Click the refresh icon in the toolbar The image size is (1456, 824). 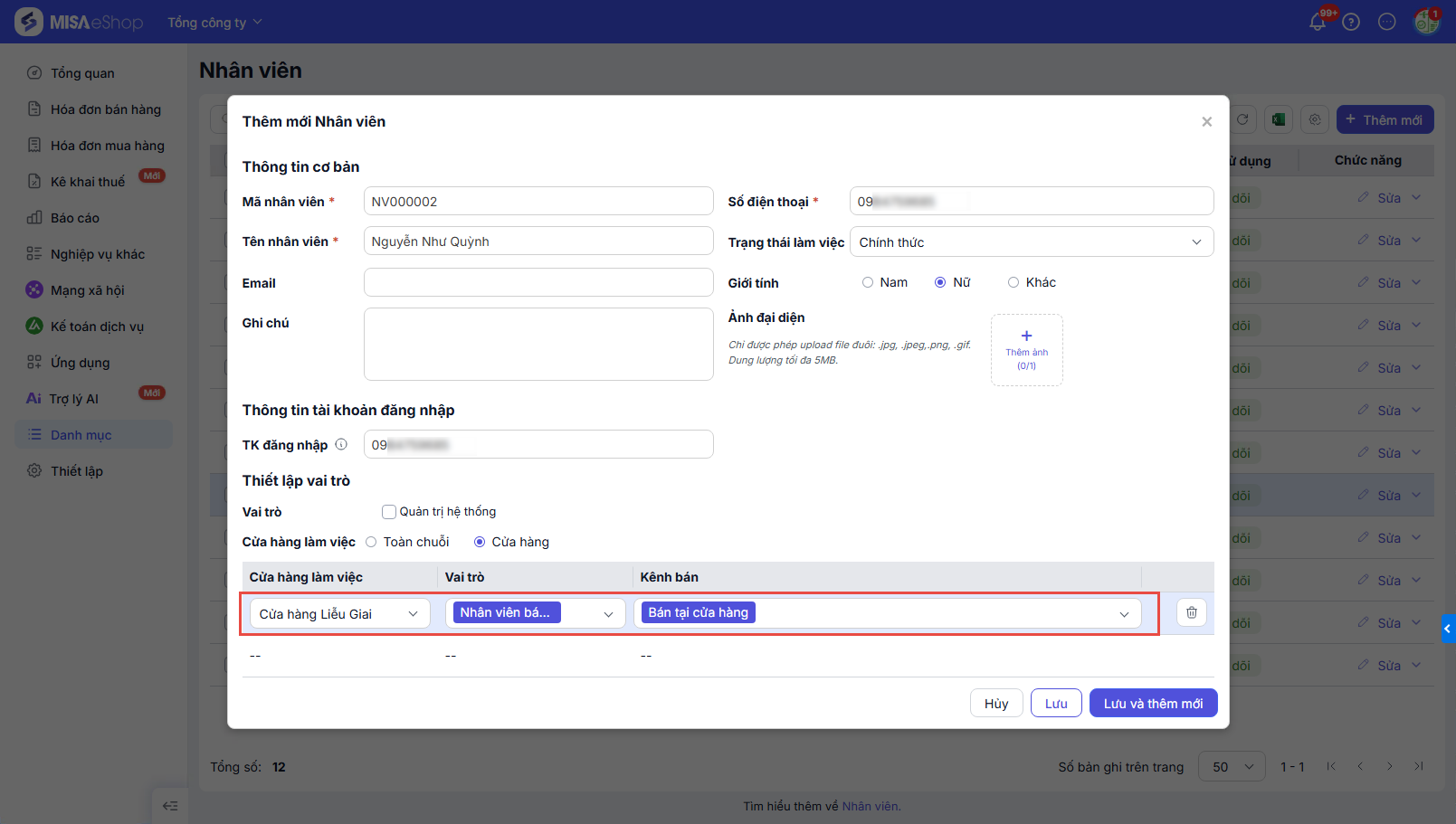pos(1242,119)
